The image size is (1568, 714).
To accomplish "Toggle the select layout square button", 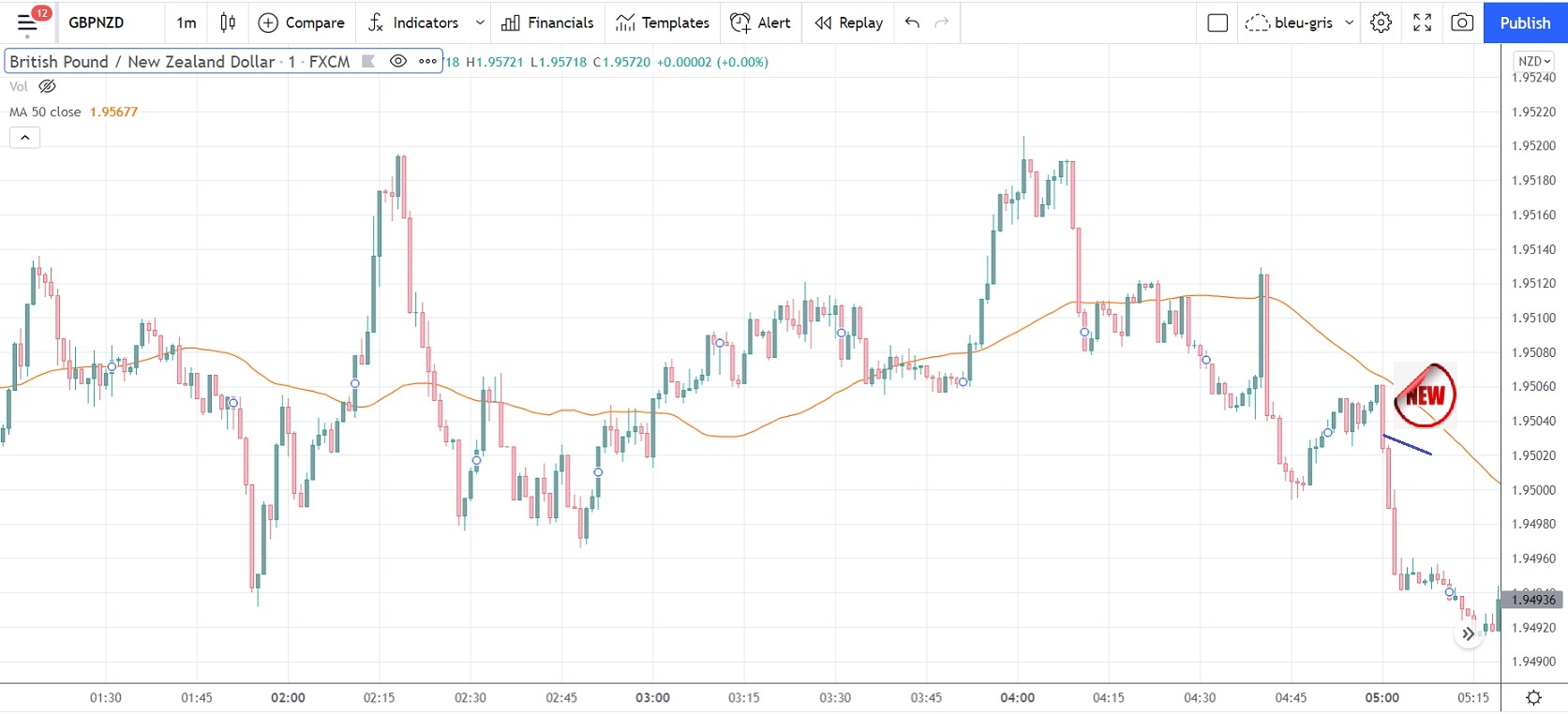I will point(1217,22).
